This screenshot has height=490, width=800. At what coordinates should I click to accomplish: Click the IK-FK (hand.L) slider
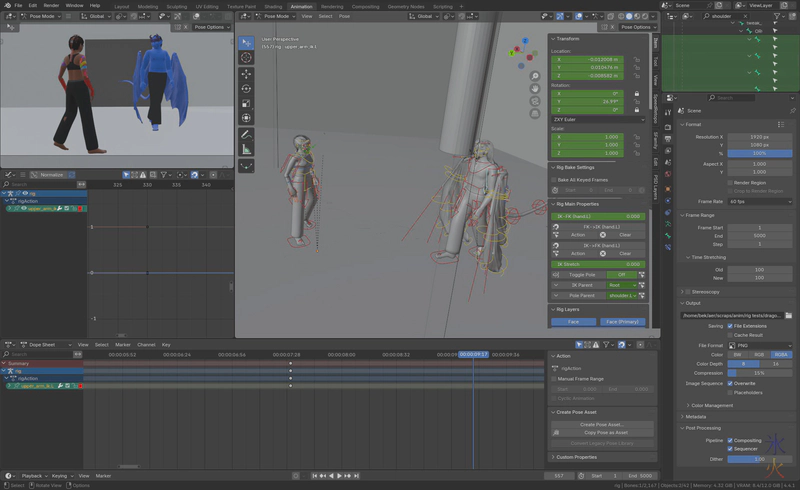[x=598, y=216]
